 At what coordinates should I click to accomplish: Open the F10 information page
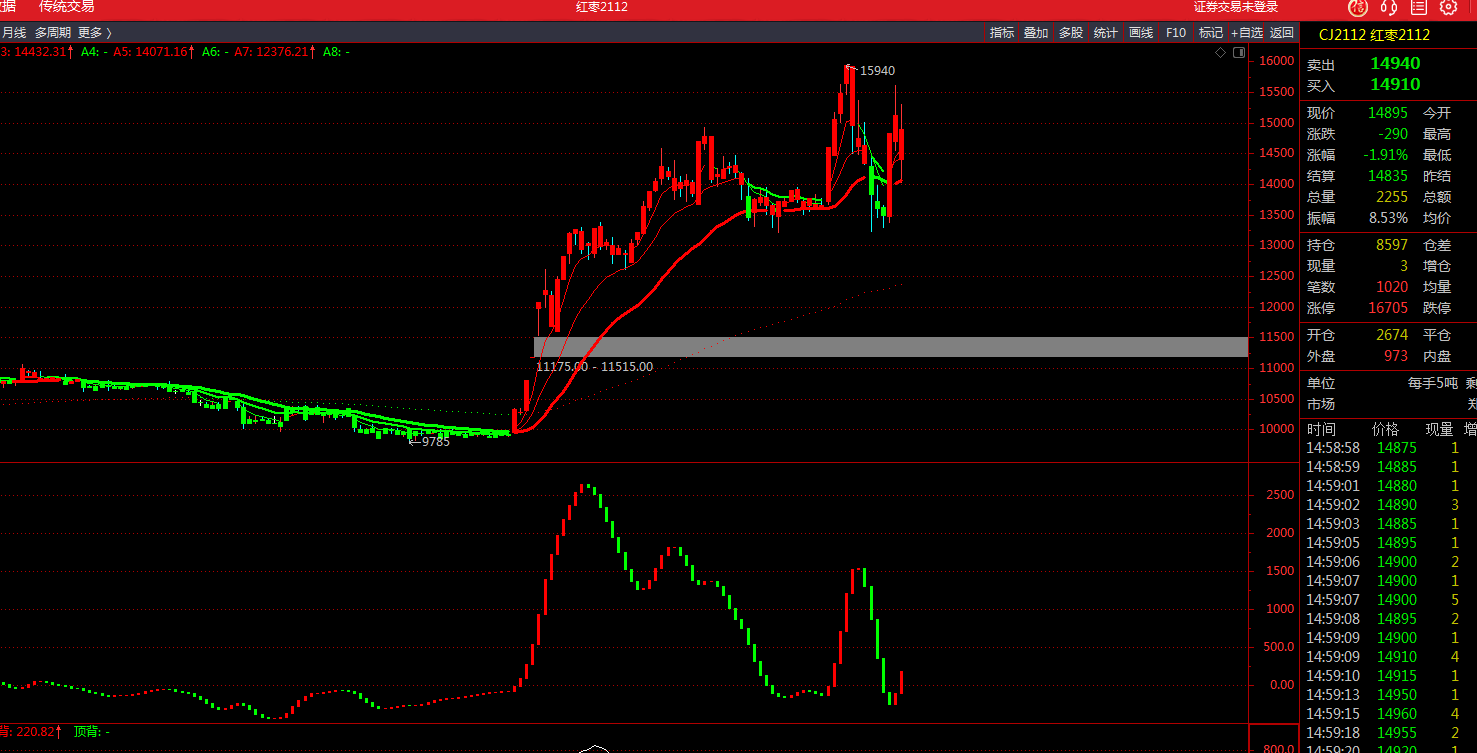[x=1176, y=32]
